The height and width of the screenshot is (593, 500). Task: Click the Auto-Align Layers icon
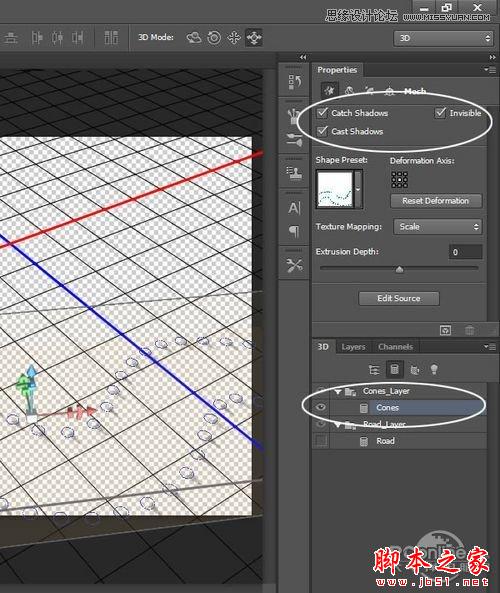[111, 38]
